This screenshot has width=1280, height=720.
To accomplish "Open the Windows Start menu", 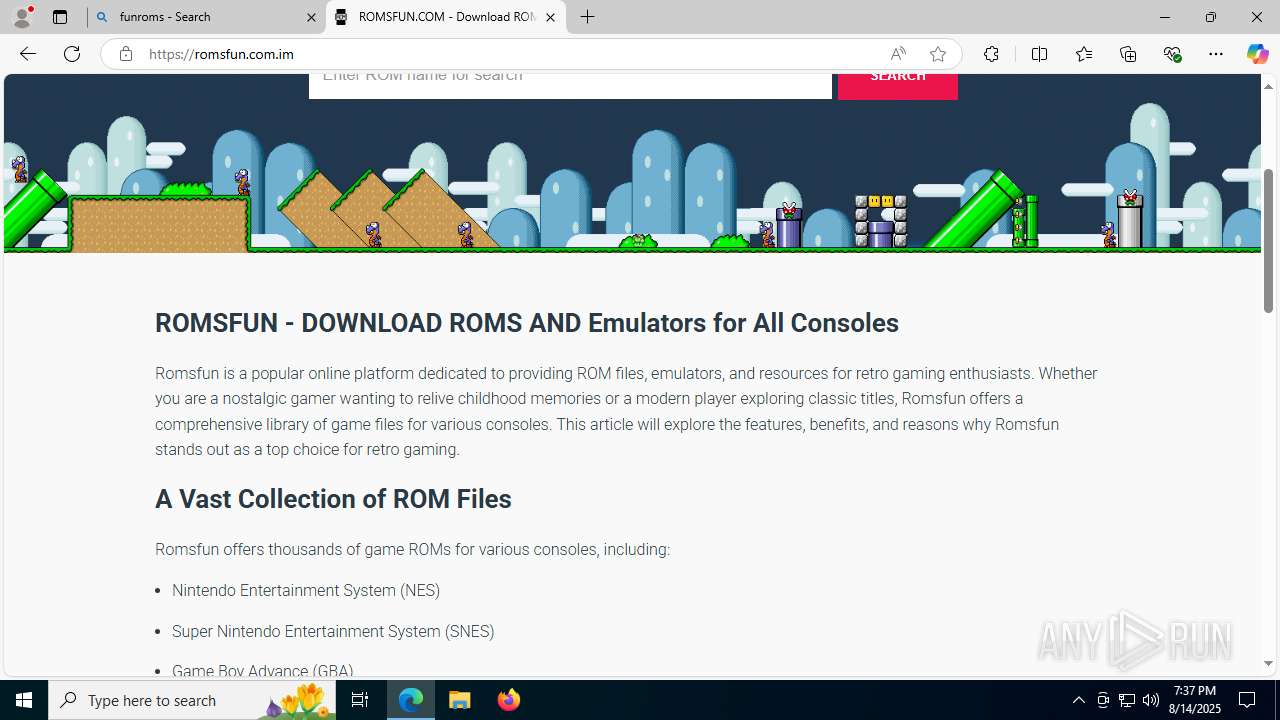I will click(24, 700).
